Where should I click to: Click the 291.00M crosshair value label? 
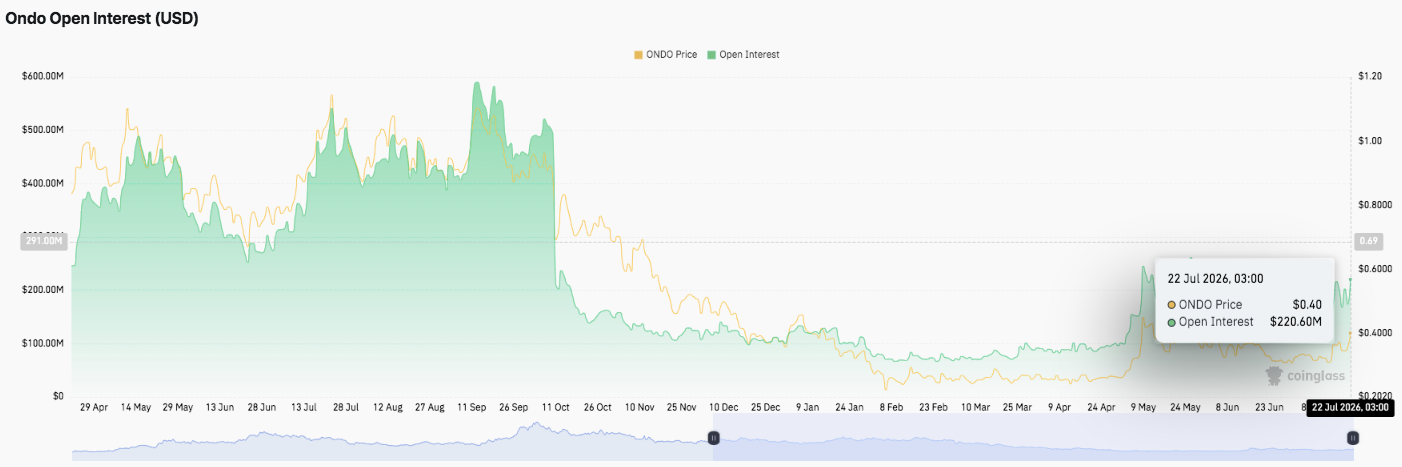click(42, 241)
